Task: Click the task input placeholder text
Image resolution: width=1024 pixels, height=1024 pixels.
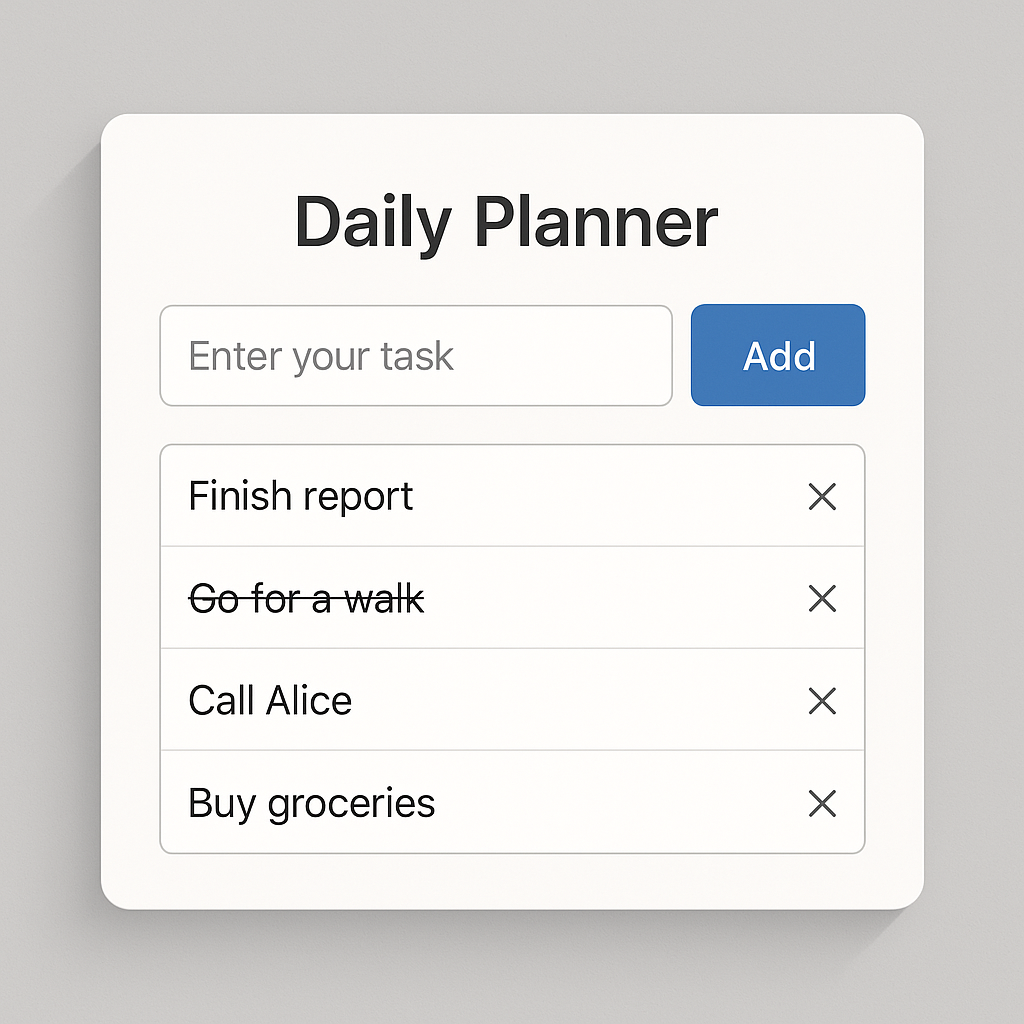Action: 321,357
